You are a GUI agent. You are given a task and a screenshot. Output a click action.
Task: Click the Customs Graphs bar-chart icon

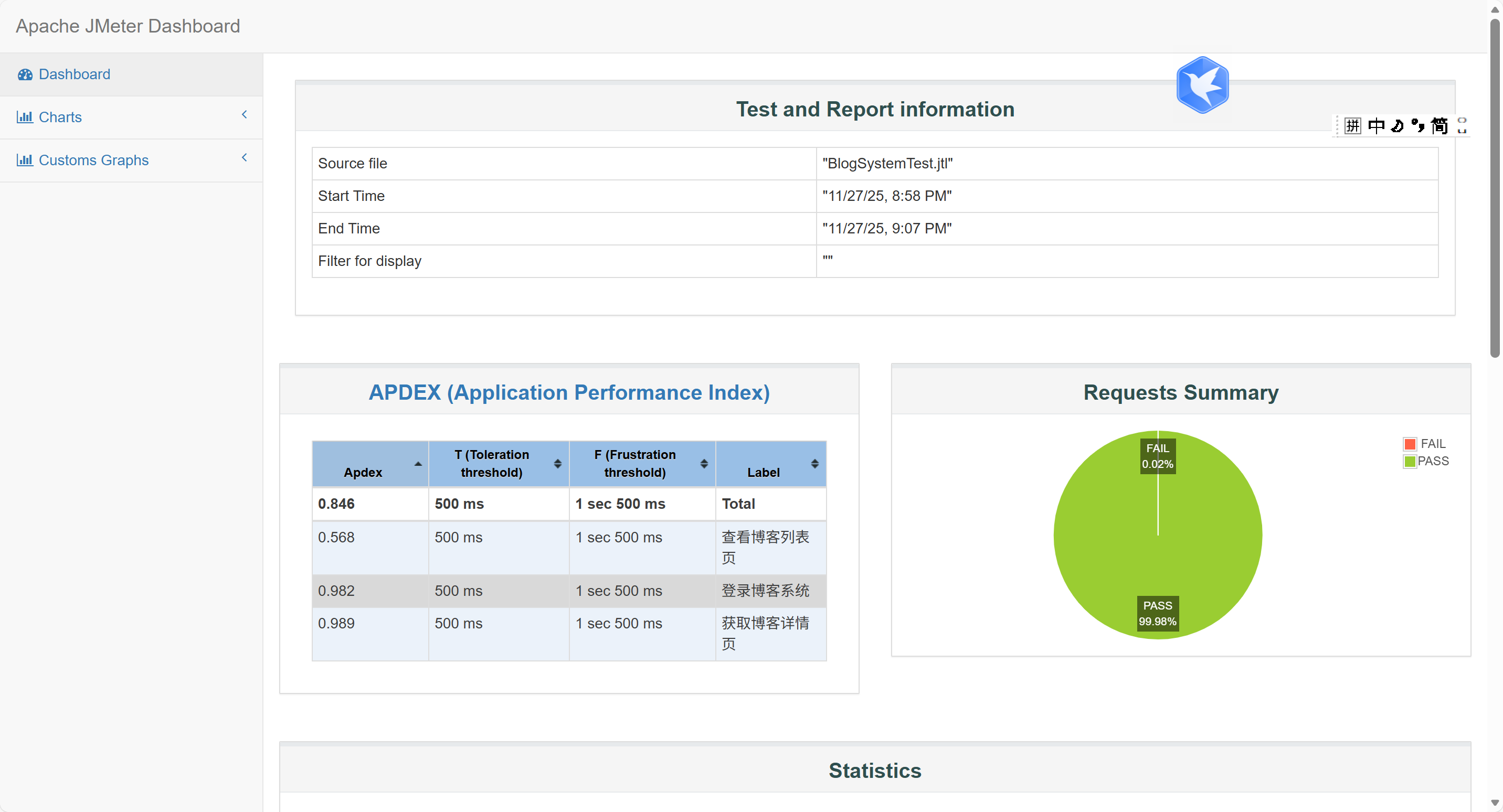[x=25, y=160]
